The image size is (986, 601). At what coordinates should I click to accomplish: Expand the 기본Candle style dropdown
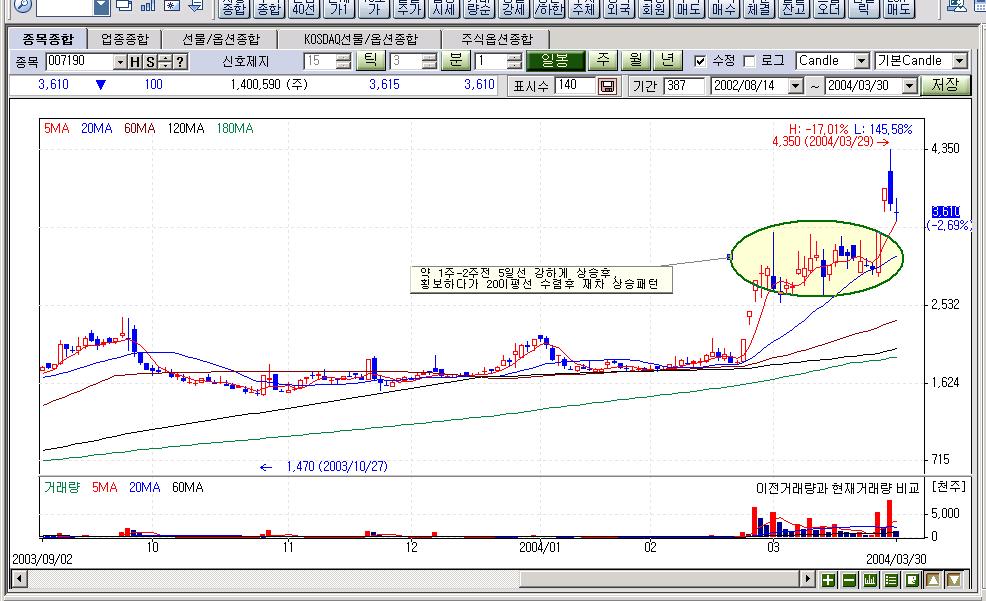959,62
